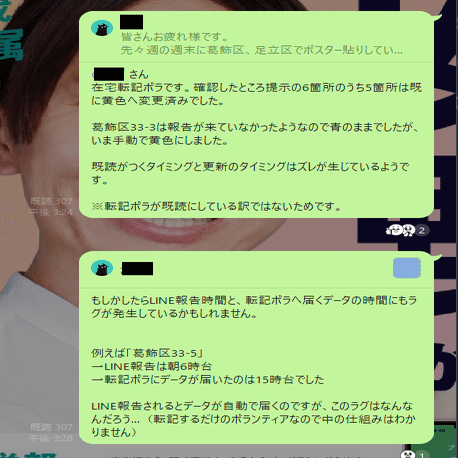Image resolution: width=458 pixels, height=458 pixels.
Task: Show readers via 既読 307 beside the 3:24 message
Action: click(51, 201)
